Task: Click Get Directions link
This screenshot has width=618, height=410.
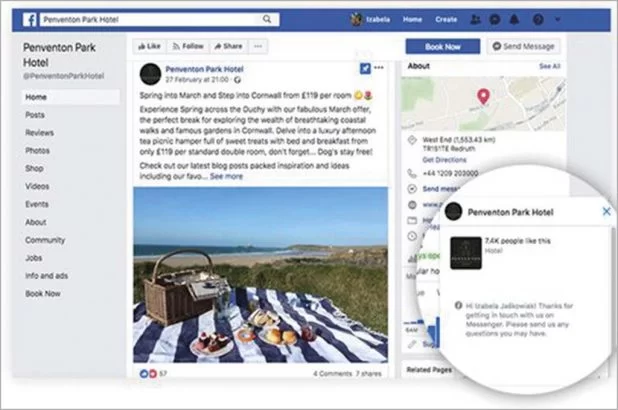Action: coord(444,160)
